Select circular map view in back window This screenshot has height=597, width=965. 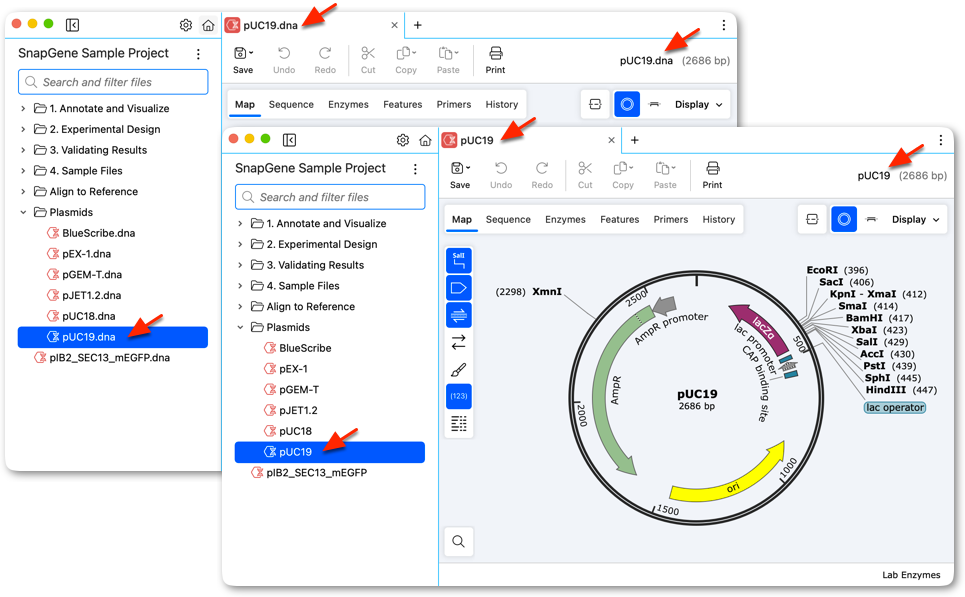[627, 105]
